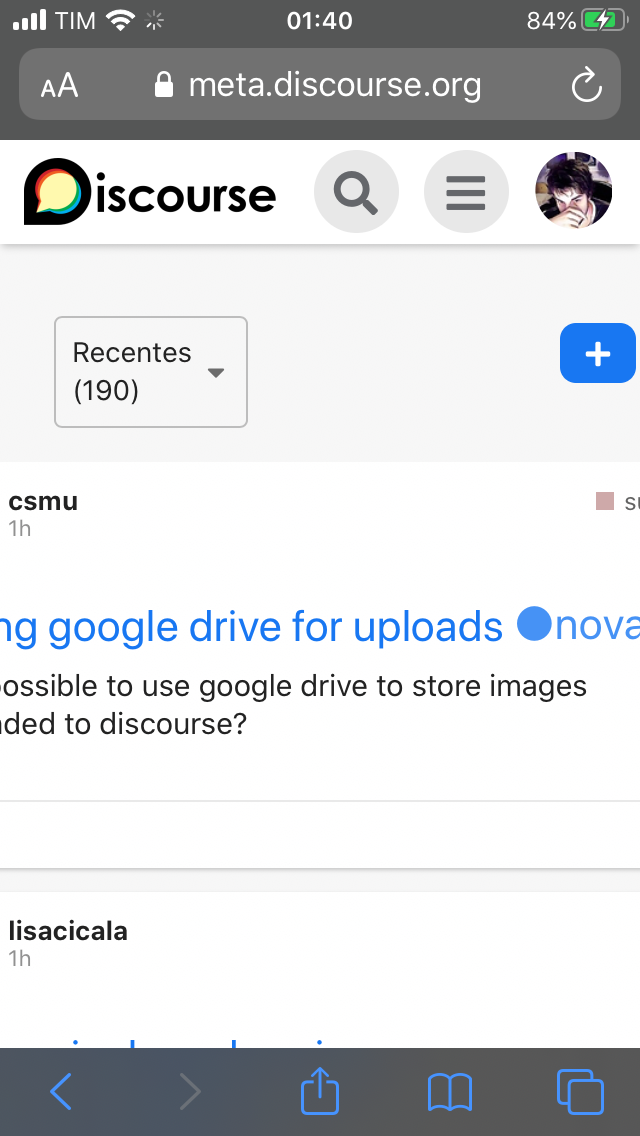
Task: Open lisacicala user profile
Action: pos(68,931)
